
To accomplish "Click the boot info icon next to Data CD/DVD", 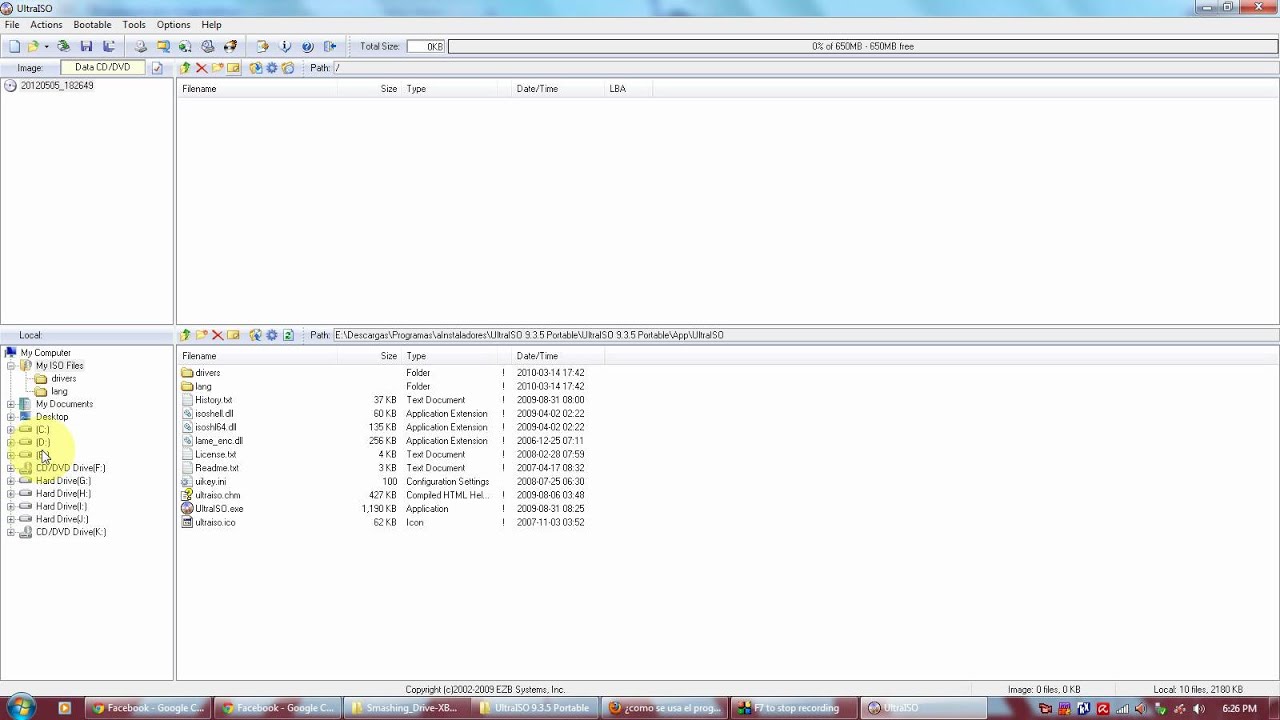I will [157, 68].
